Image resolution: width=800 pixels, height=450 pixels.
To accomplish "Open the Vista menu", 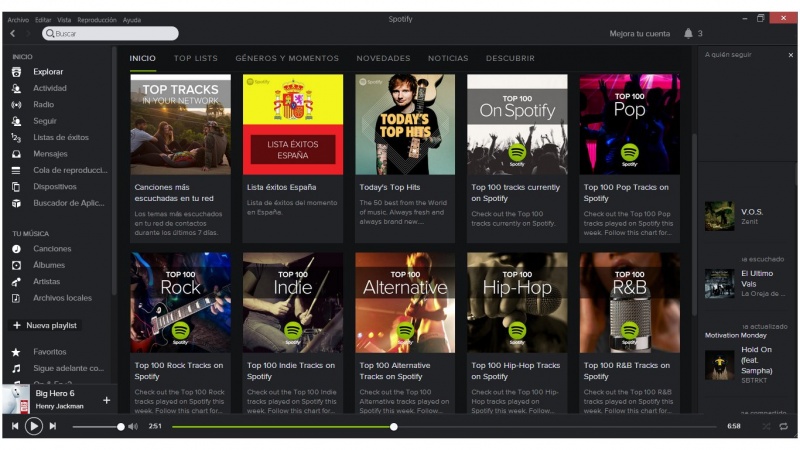I will click(64, 20).
